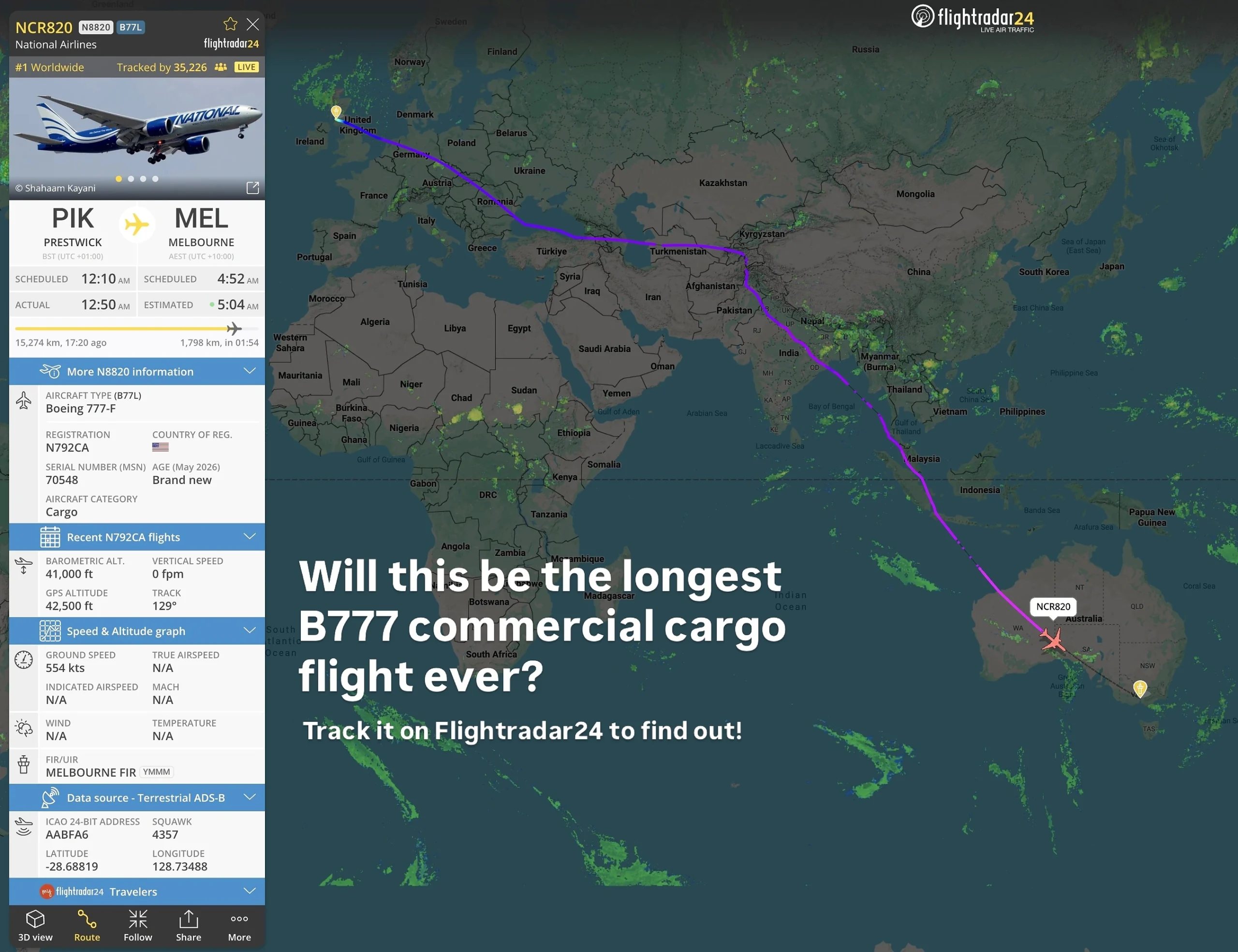The height and width of the screenshot is (952, 1238).
Task: Click the wind weather icon
Action: pos(23,728)
